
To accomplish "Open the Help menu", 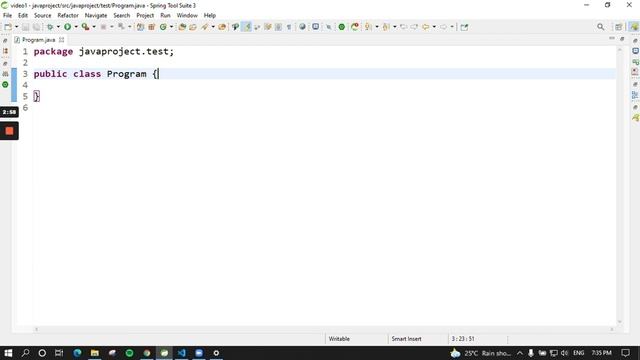I will [x=210, y=16].
